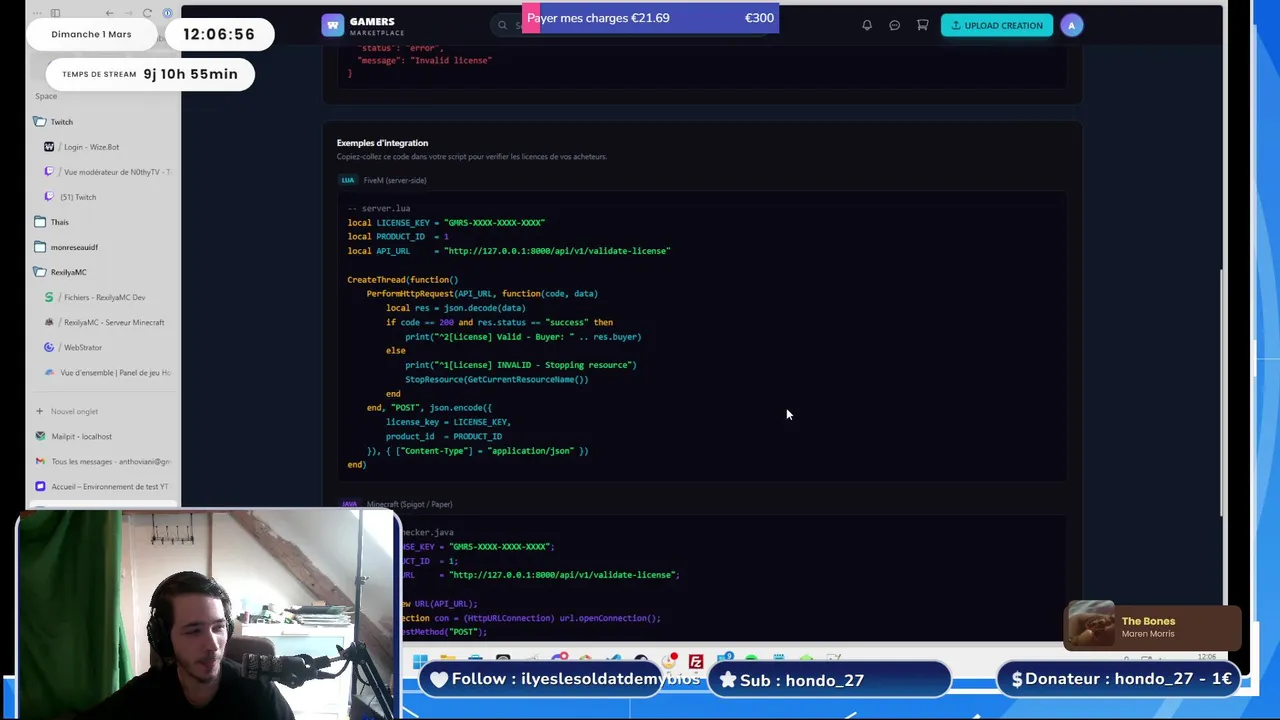Click the browser back arrow
The image size is (1280, 720).
(109, 13)
